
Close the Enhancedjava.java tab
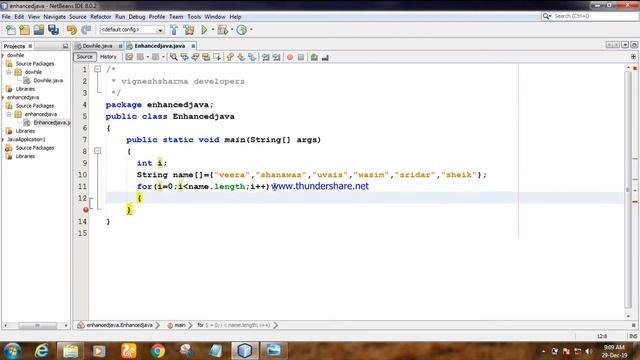(193, 46)
